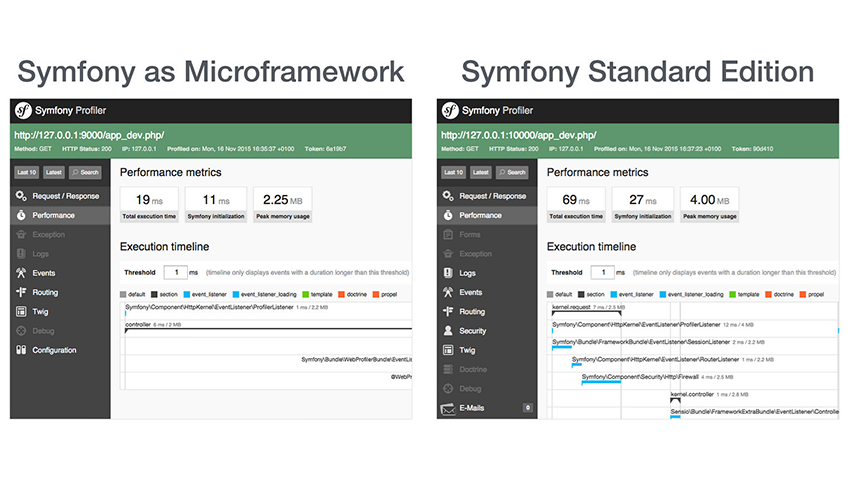Screen dimensions: 850x480
Task: Click the kernel.request bar in the execution timeline
Action: click(586, 312)
